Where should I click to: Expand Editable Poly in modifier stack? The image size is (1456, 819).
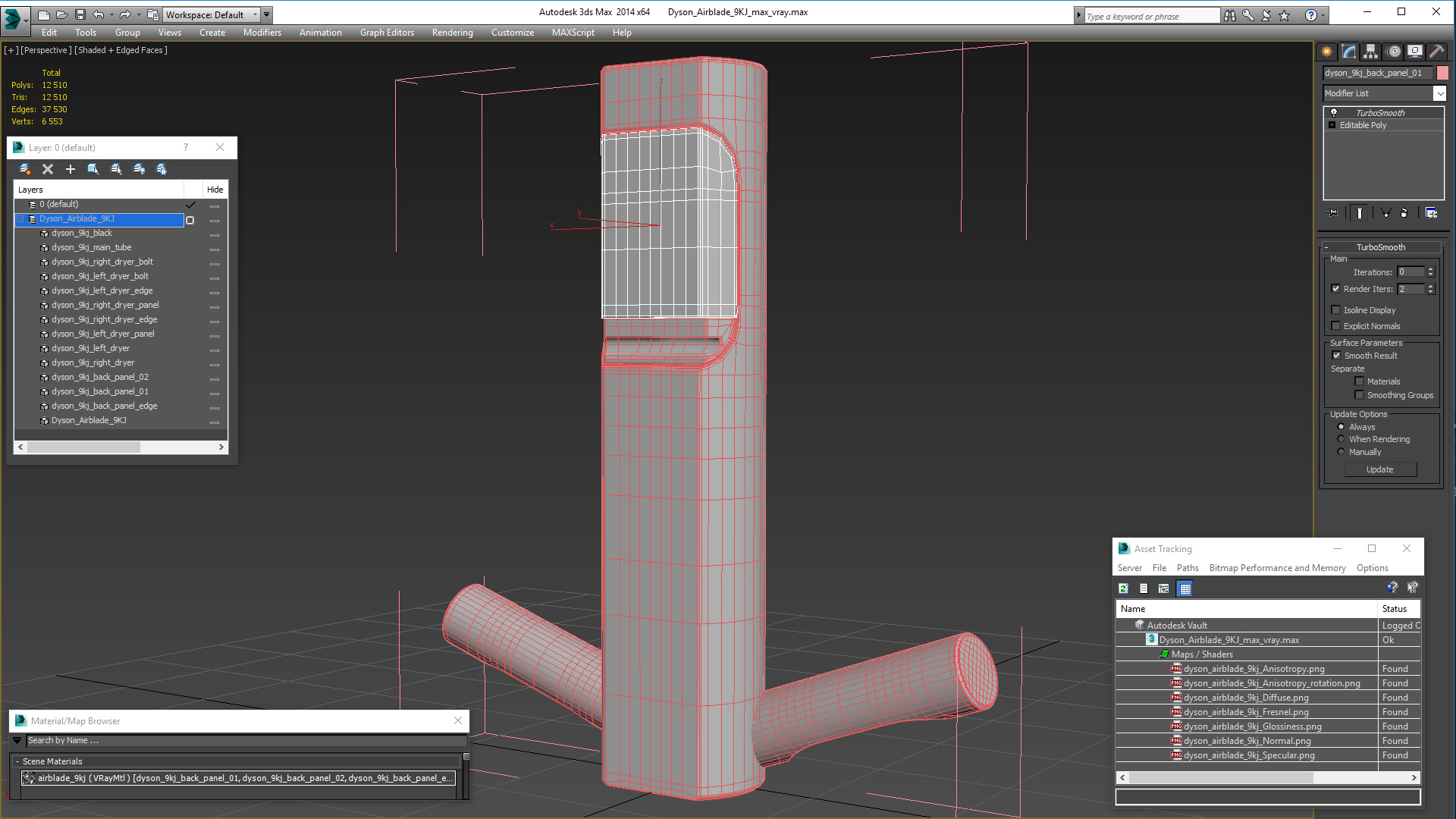point(1332,125)
